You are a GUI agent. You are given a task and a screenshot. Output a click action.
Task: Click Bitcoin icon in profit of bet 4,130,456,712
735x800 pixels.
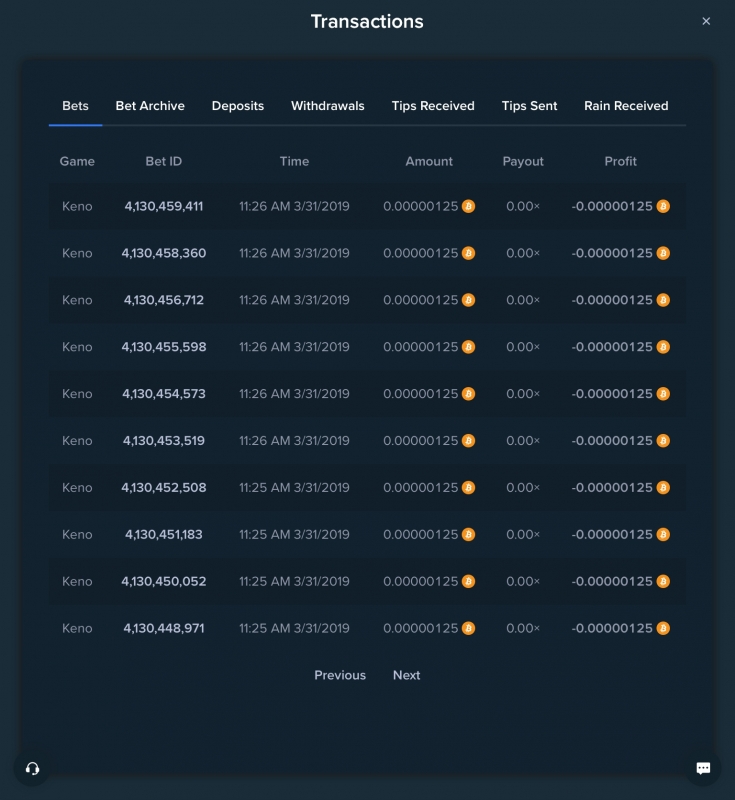tap(663, 300)
